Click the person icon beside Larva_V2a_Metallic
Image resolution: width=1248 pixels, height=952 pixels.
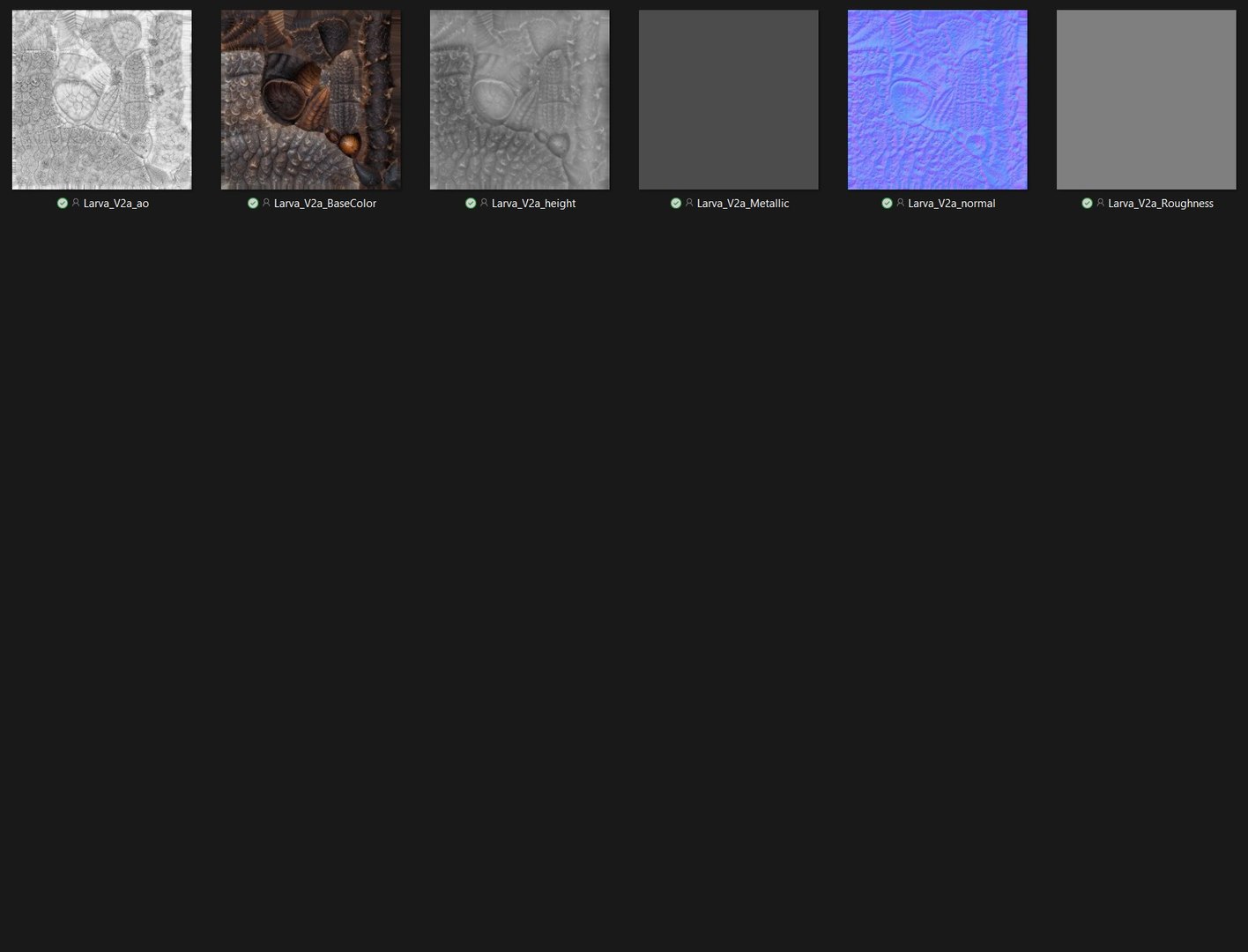coord(689,203)
